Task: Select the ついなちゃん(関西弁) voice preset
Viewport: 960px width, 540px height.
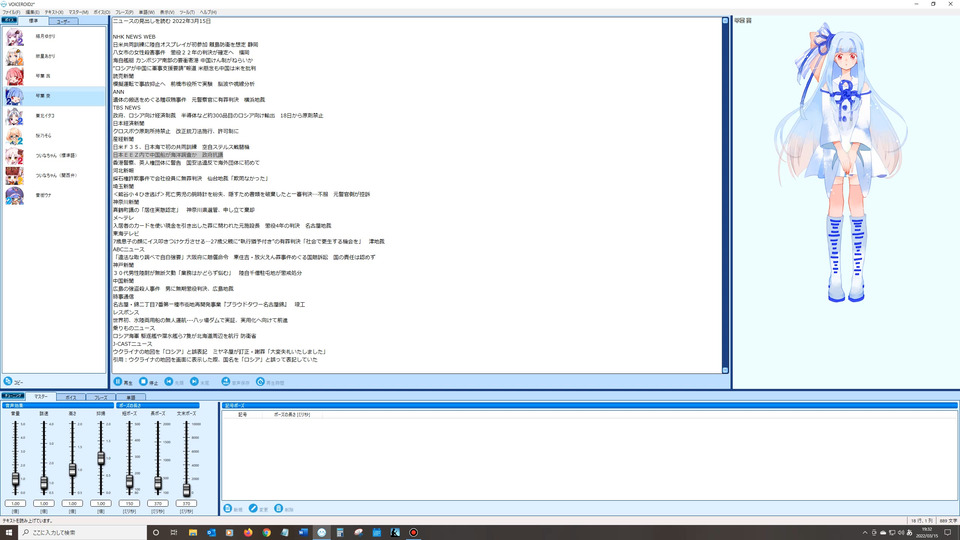Action: point(54,175)
